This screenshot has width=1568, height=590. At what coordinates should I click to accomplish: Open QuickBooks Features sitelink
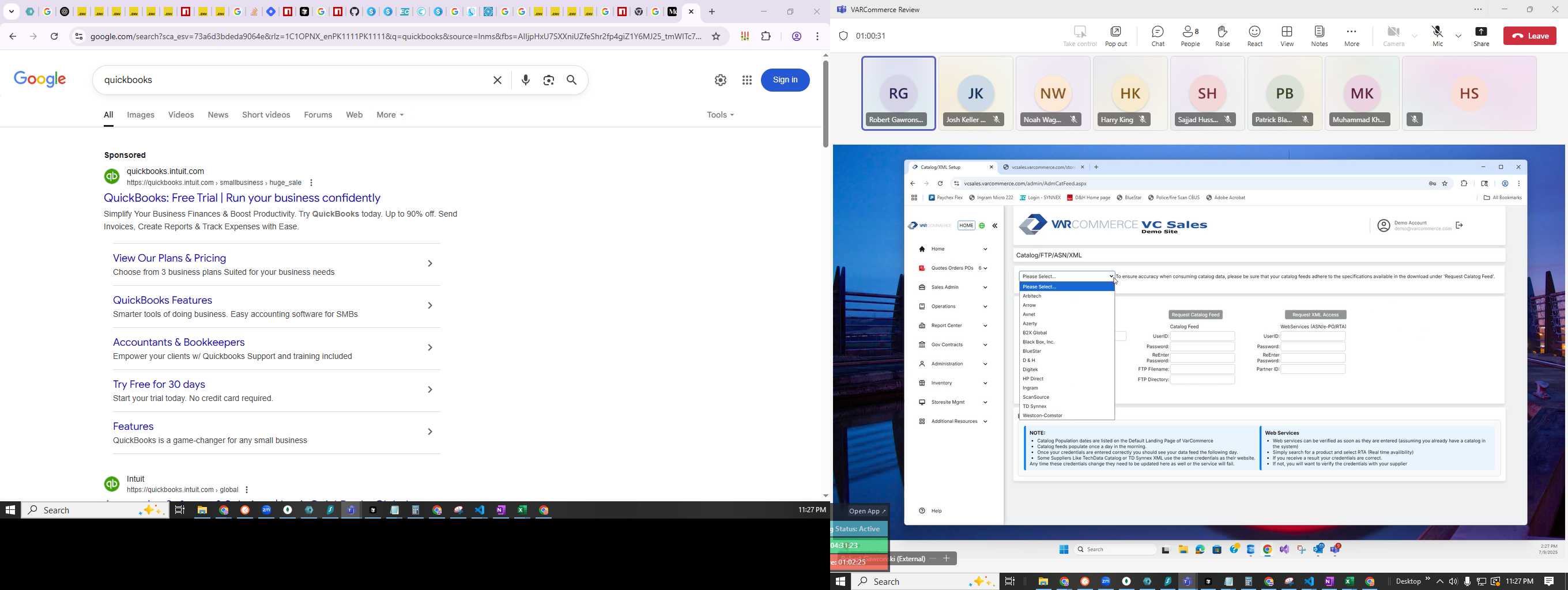(x=163, y=301)
